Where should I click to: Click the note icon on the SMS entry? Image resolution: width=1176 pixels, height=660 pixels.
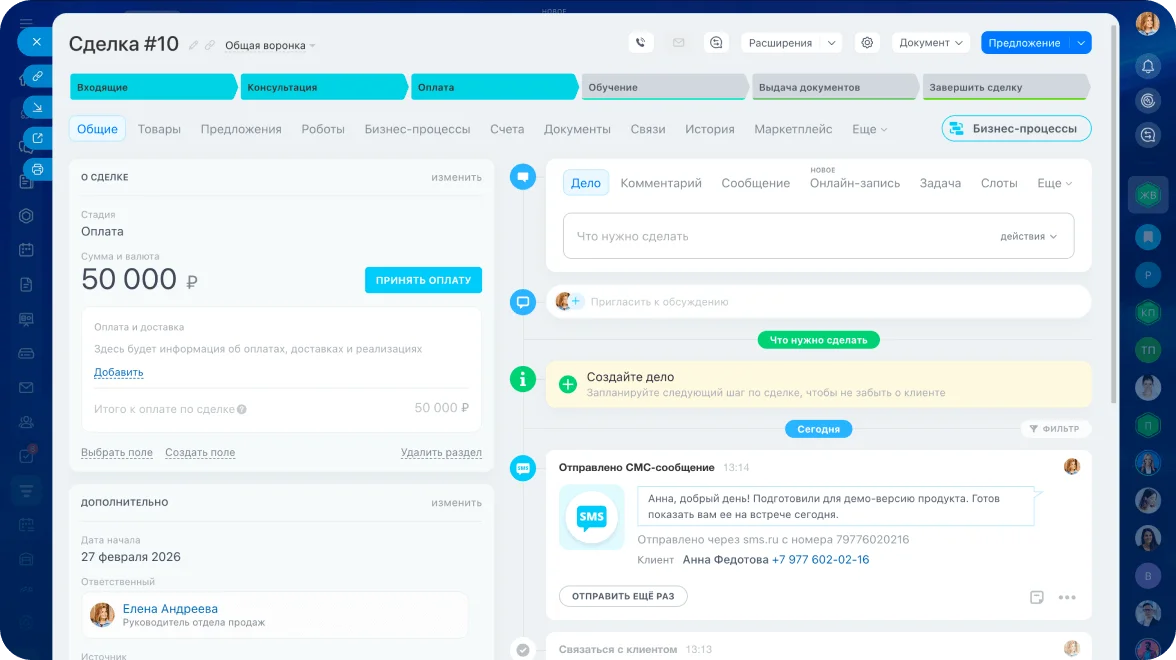click(1037, 597)
